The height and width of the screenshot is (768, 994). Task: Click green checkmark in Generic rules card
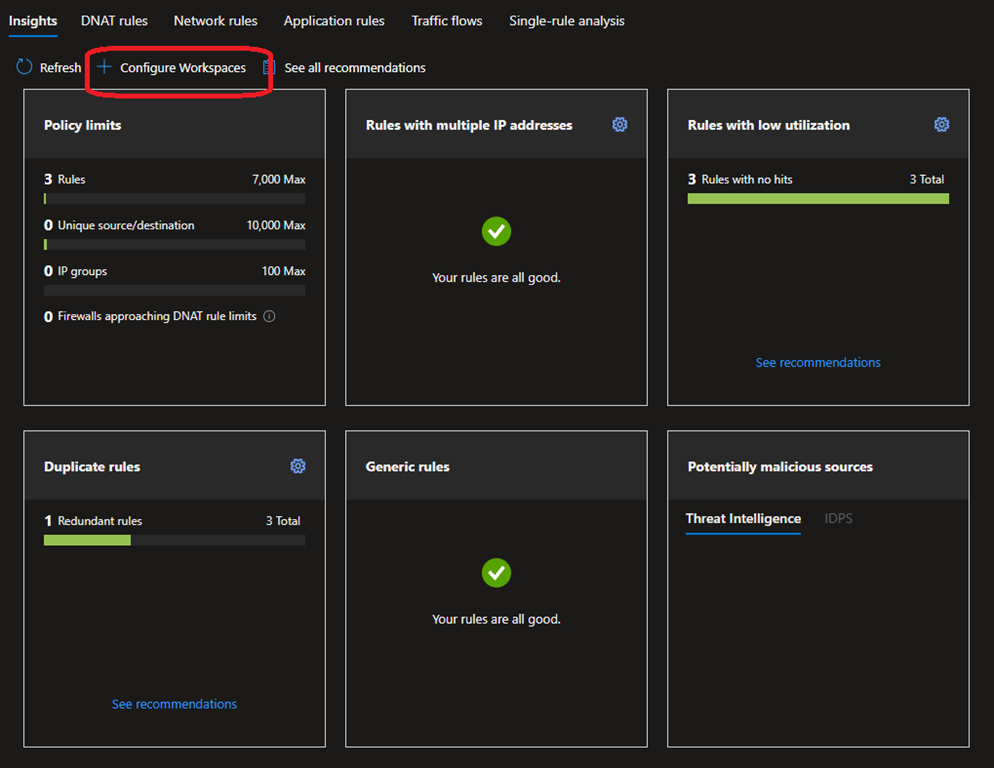tap(496, 573)
